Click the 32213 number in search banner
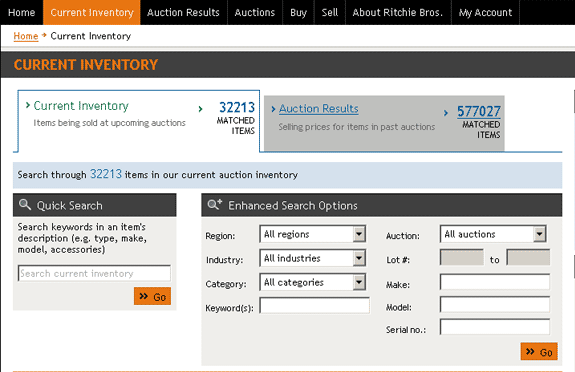 (106, 174)
